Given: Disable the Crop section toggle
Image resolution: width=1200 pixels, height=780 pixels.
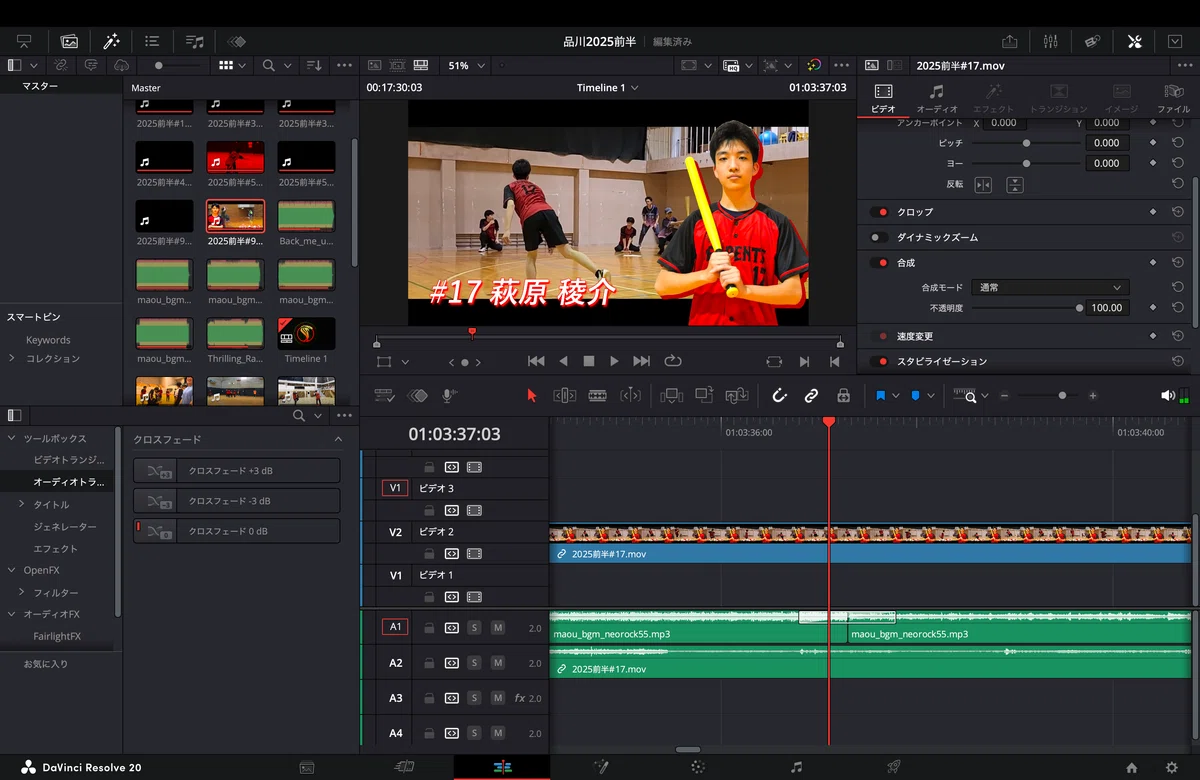Looking at the screenshot, I should [x=879, y=212].
